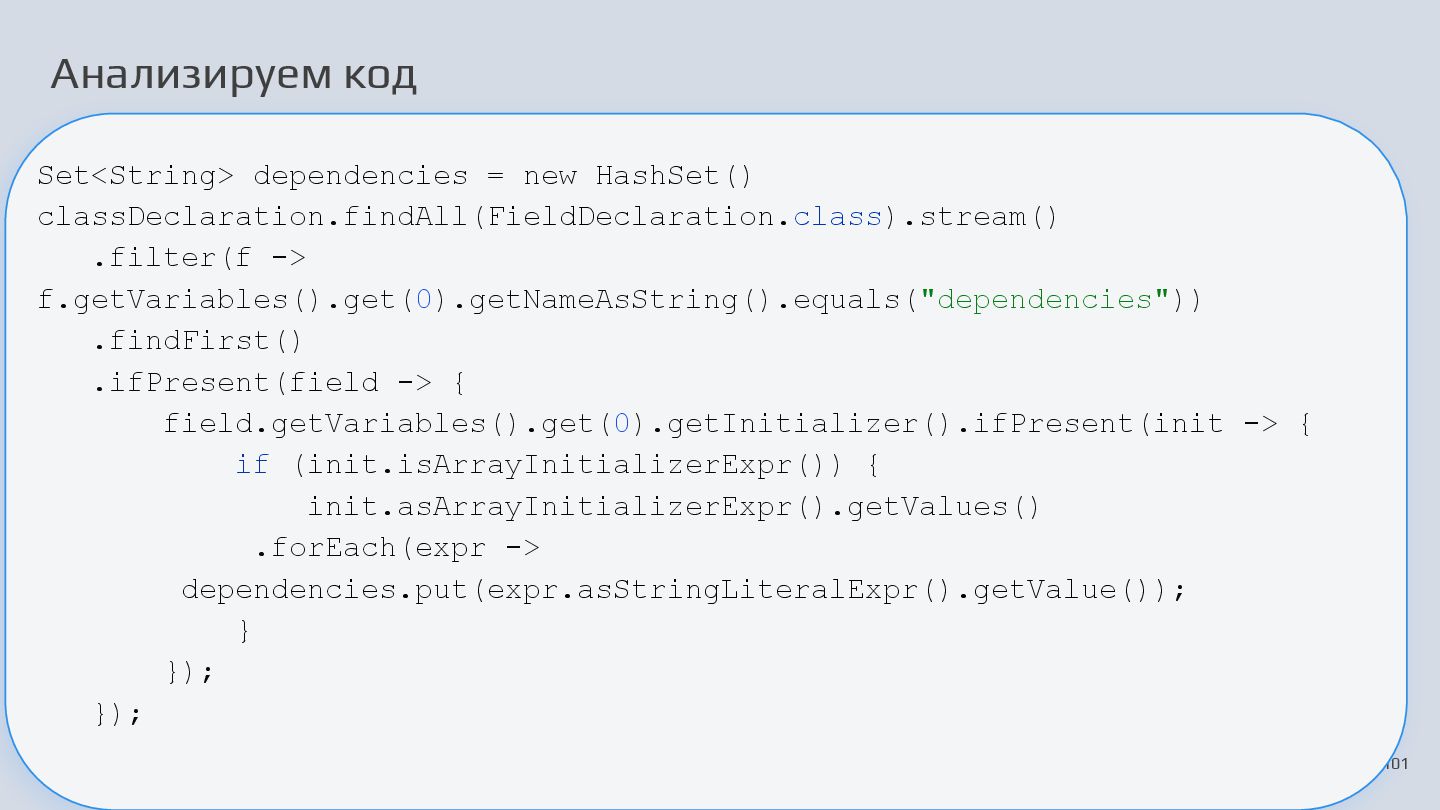Image resolution: width=1440 pixels, height=810 pixels.
Task: Click the green "dependencies" string literal
Action: coord(1045,300)
